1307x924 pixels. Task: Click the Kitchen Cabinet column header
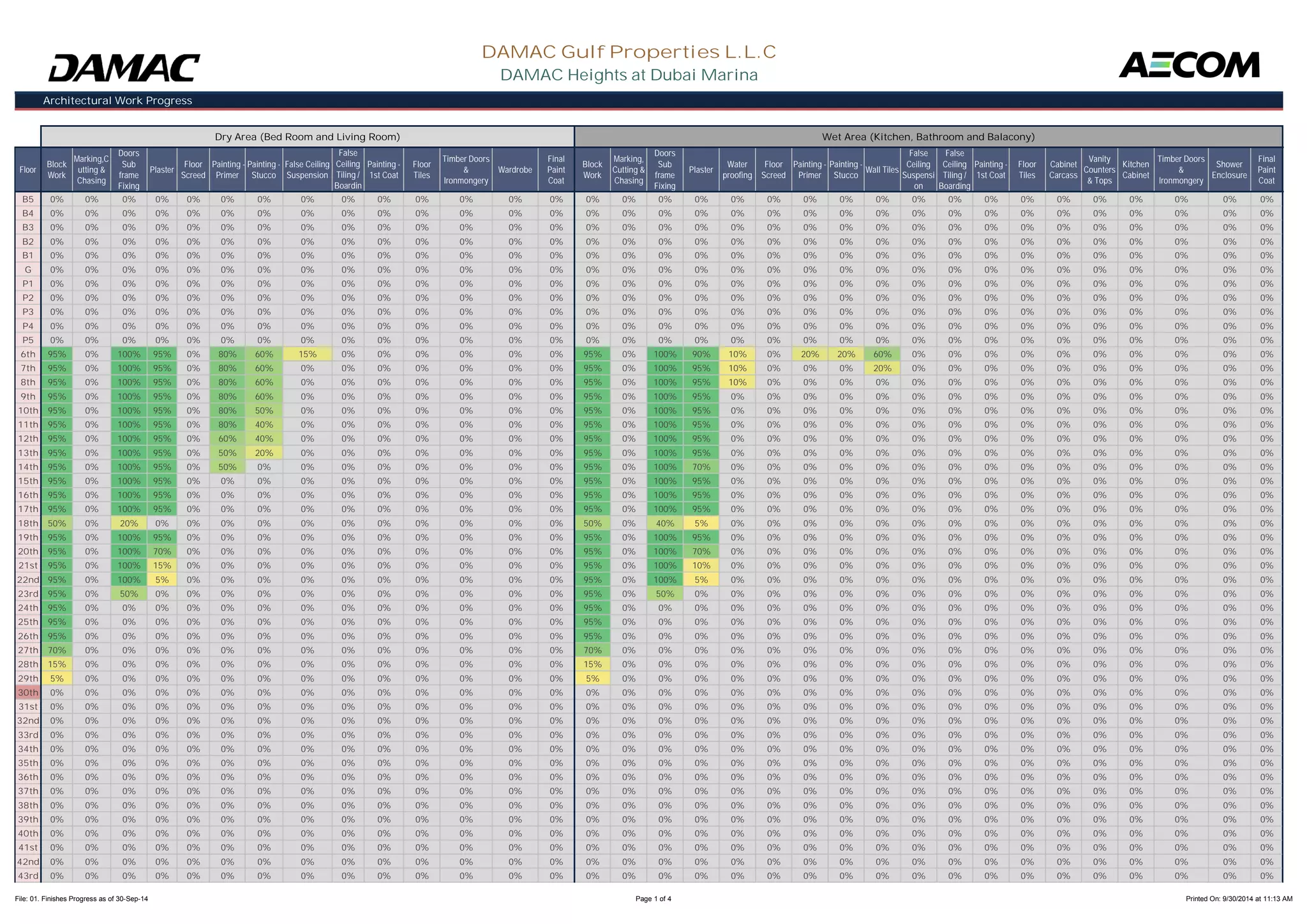tap(1135, 170)
